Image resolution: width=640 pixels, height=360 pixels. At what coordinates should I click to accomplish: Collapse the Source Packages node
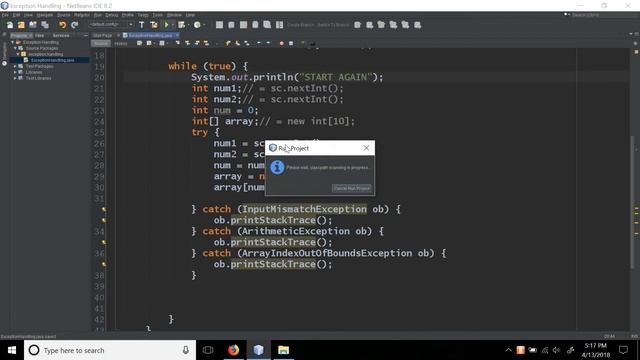16,48
